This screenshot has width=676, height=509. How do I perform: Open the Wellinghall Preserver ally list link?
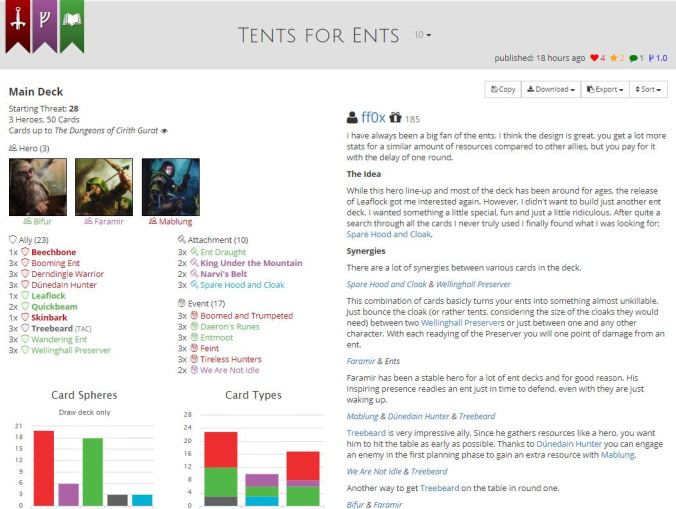click(71, 350)
